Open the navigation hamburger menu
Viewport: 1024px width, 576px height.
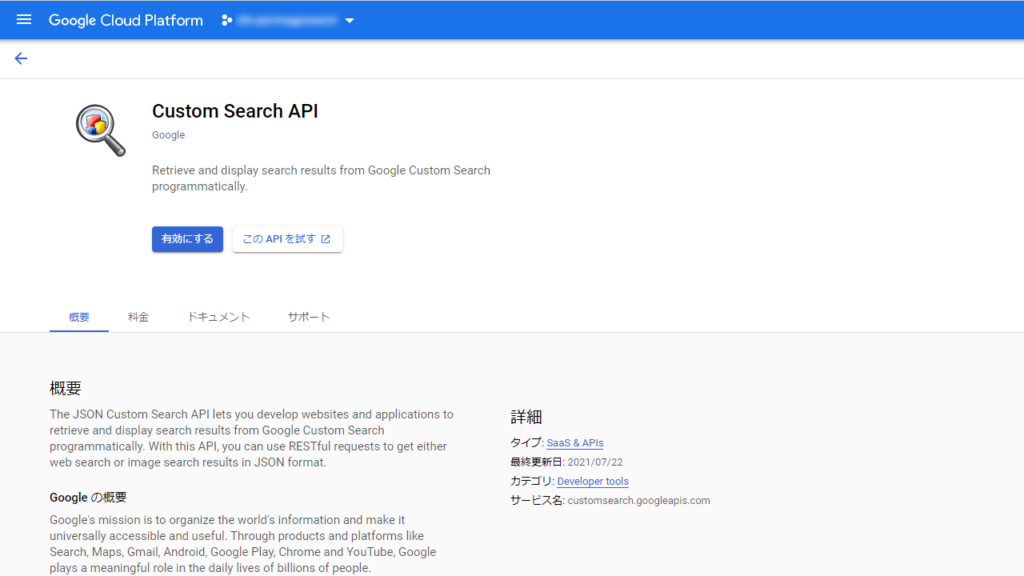pos(23,20)
